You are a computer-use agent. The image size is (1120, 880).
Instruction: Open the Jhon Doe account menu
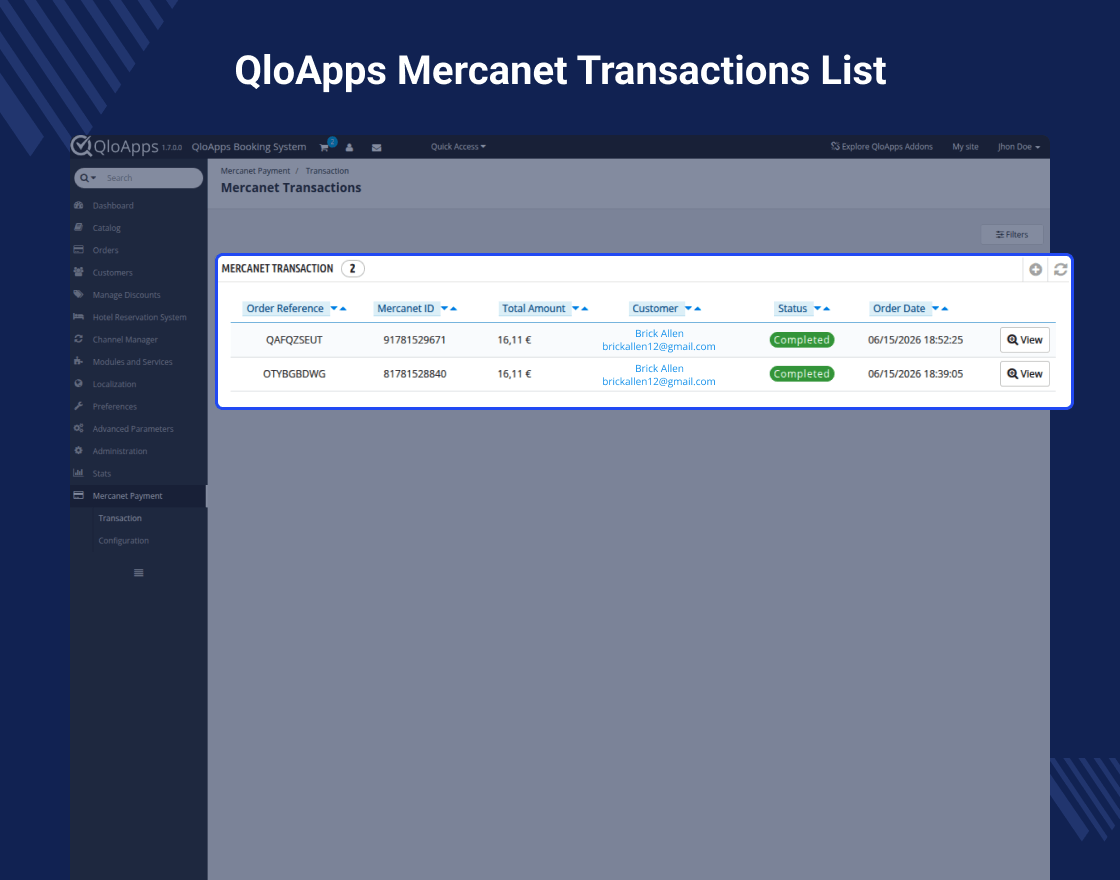coord(1019,146)
